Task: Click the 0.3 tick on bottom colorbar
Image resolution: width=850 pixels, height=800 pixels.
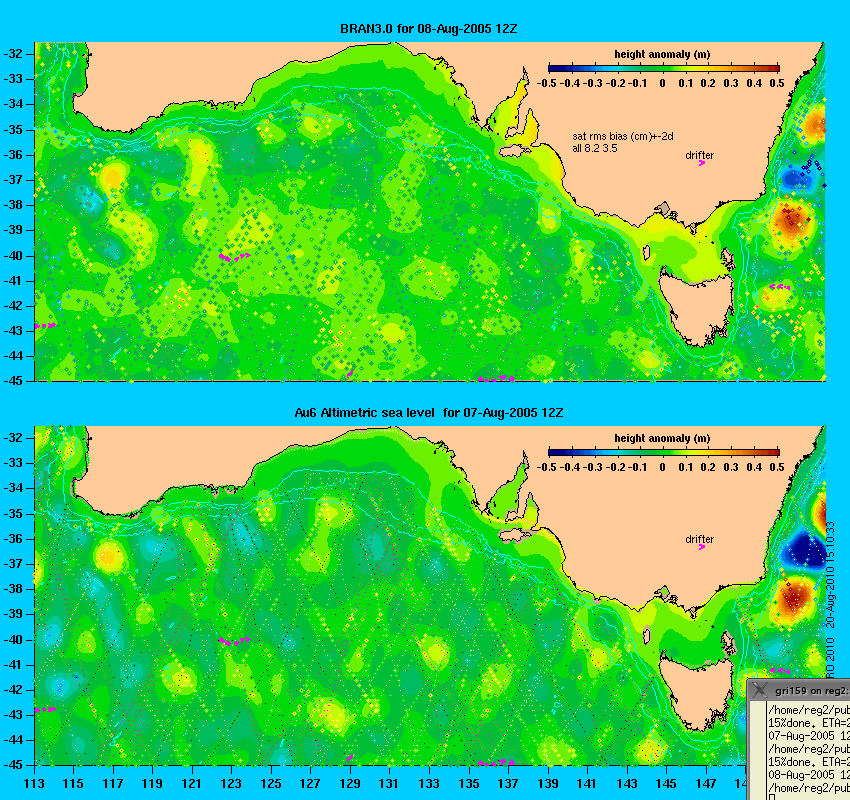Action: pyautogui.click(x=731, y=467)
